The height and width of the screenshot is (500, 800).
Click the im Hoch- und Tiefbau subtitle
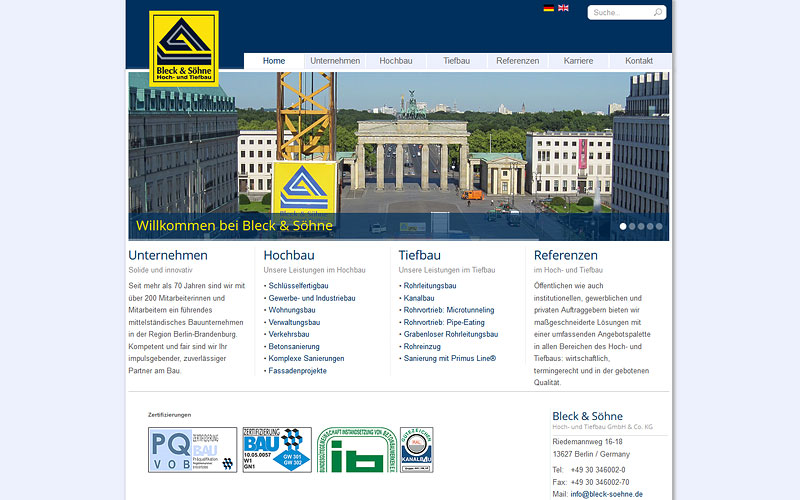click(568, 270)
